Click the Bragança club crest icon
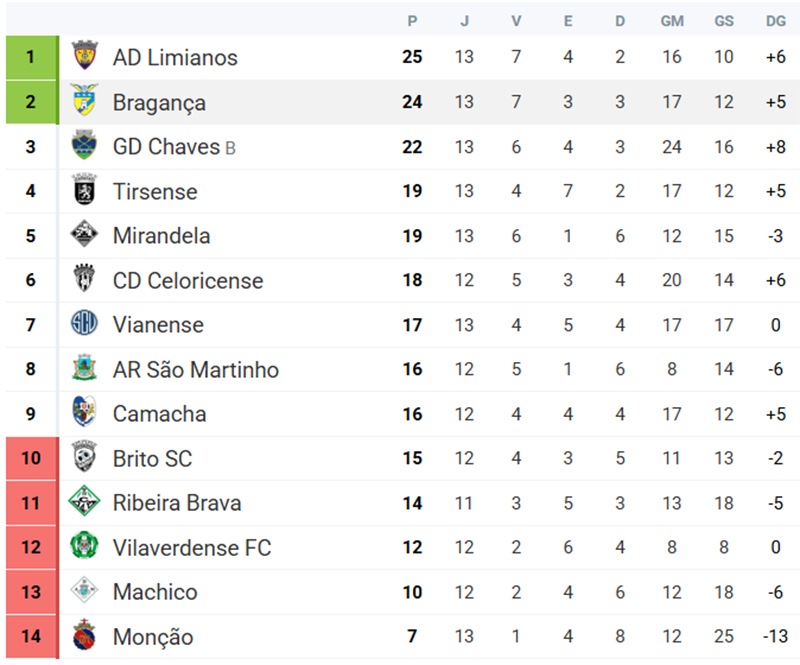This screenshot has width=800, height=665. point(85,102)
